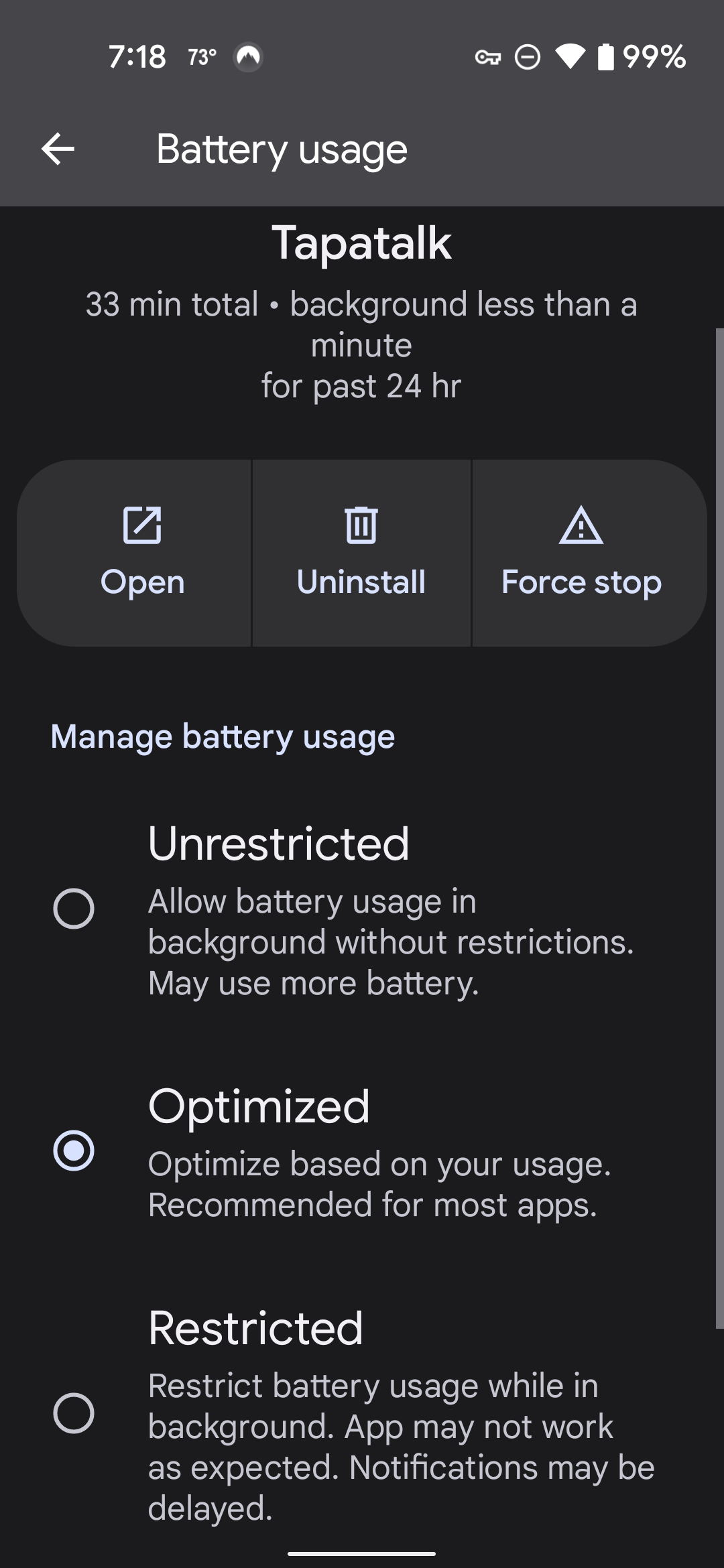The height and width of the screenshot is (1568, 724).
Task: Select the Optimized radio button
Action: [x=74, y=1151]
